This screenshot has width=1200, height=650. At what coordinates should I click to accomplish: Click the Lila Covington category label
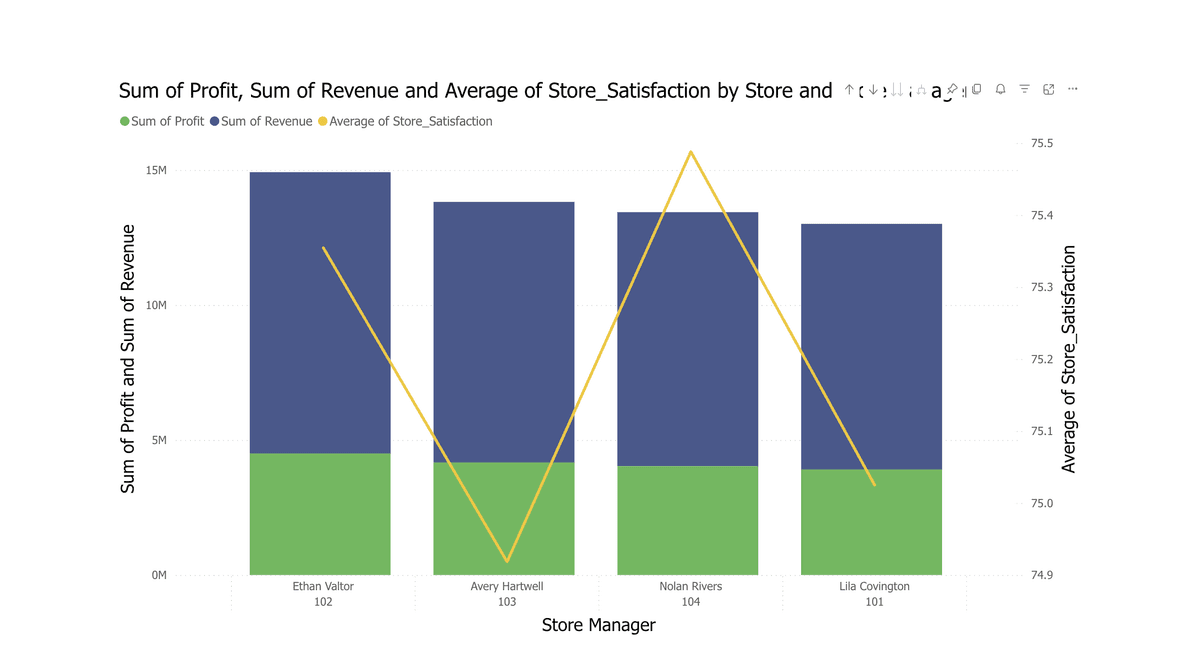pos(874,587)
